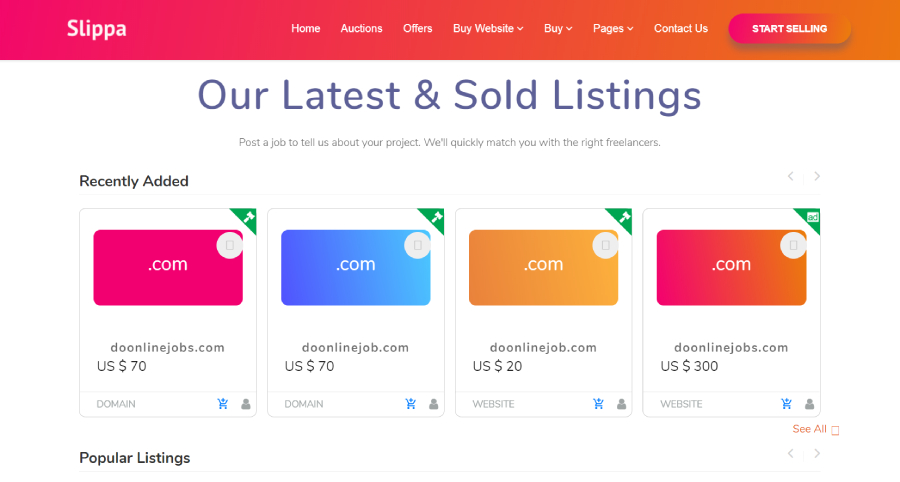Click the Slippa logo
The width and height of the screenshot is (900, 482).
pyautogui.click(x=96, y=28)
